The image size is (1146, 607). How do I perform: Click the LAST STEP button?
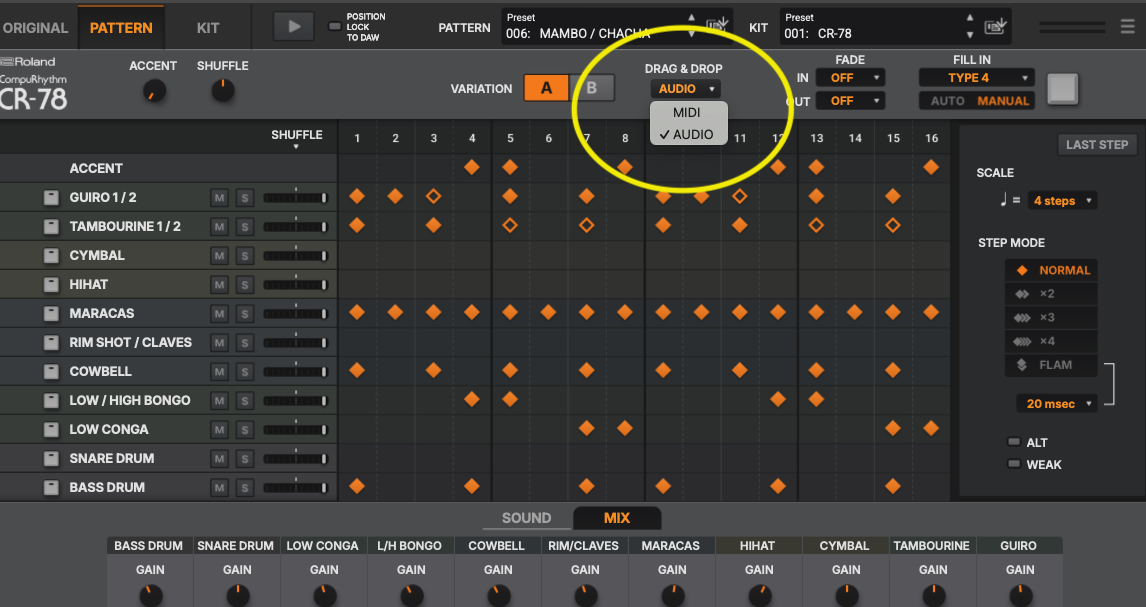(x=1096, y=145)
